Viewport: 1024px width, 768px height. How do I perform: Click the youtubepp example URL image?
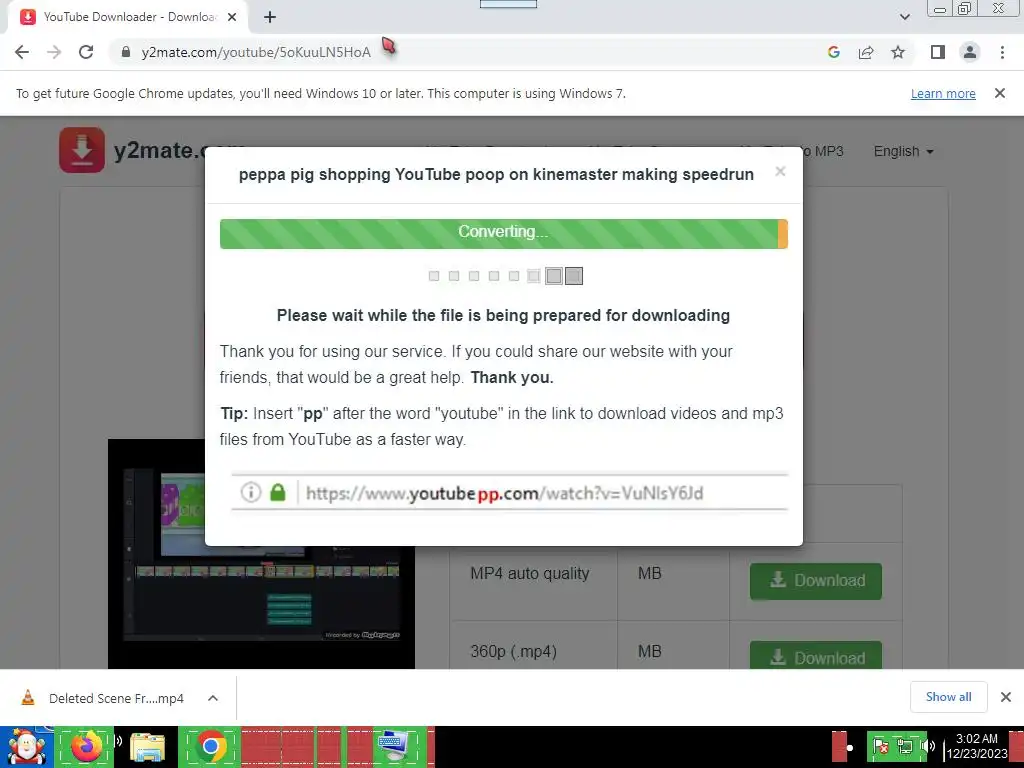[x=509, y=492]
